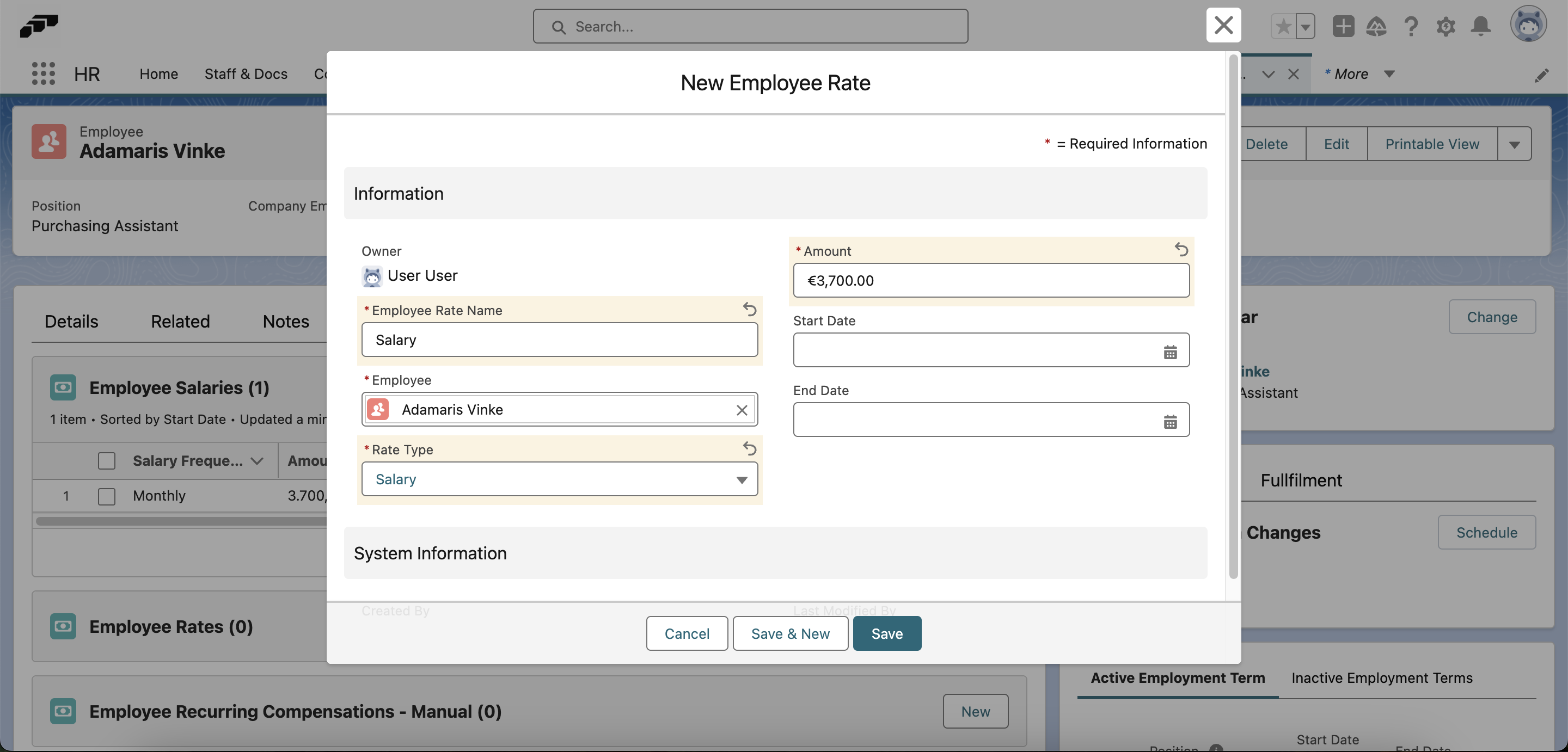Select the header checkbox in Employee Salaries table
Screen dimensions: 1568x752
point(106,460)
